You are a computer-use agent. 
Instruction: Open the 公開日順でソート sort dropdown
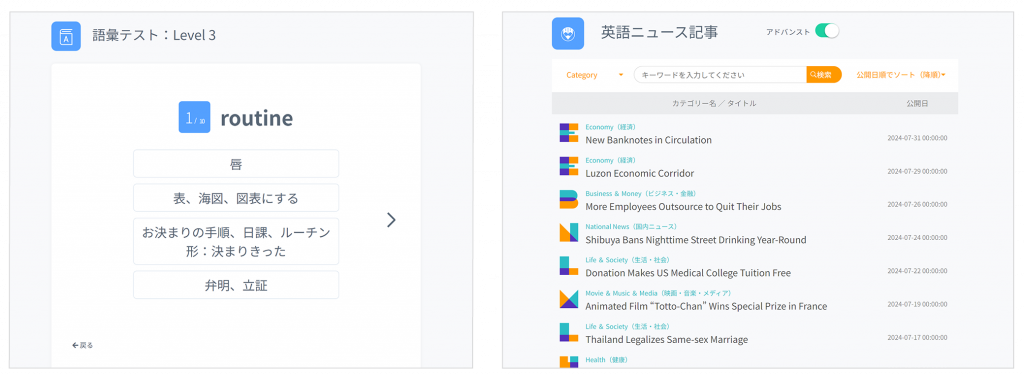tap(901, 75)
